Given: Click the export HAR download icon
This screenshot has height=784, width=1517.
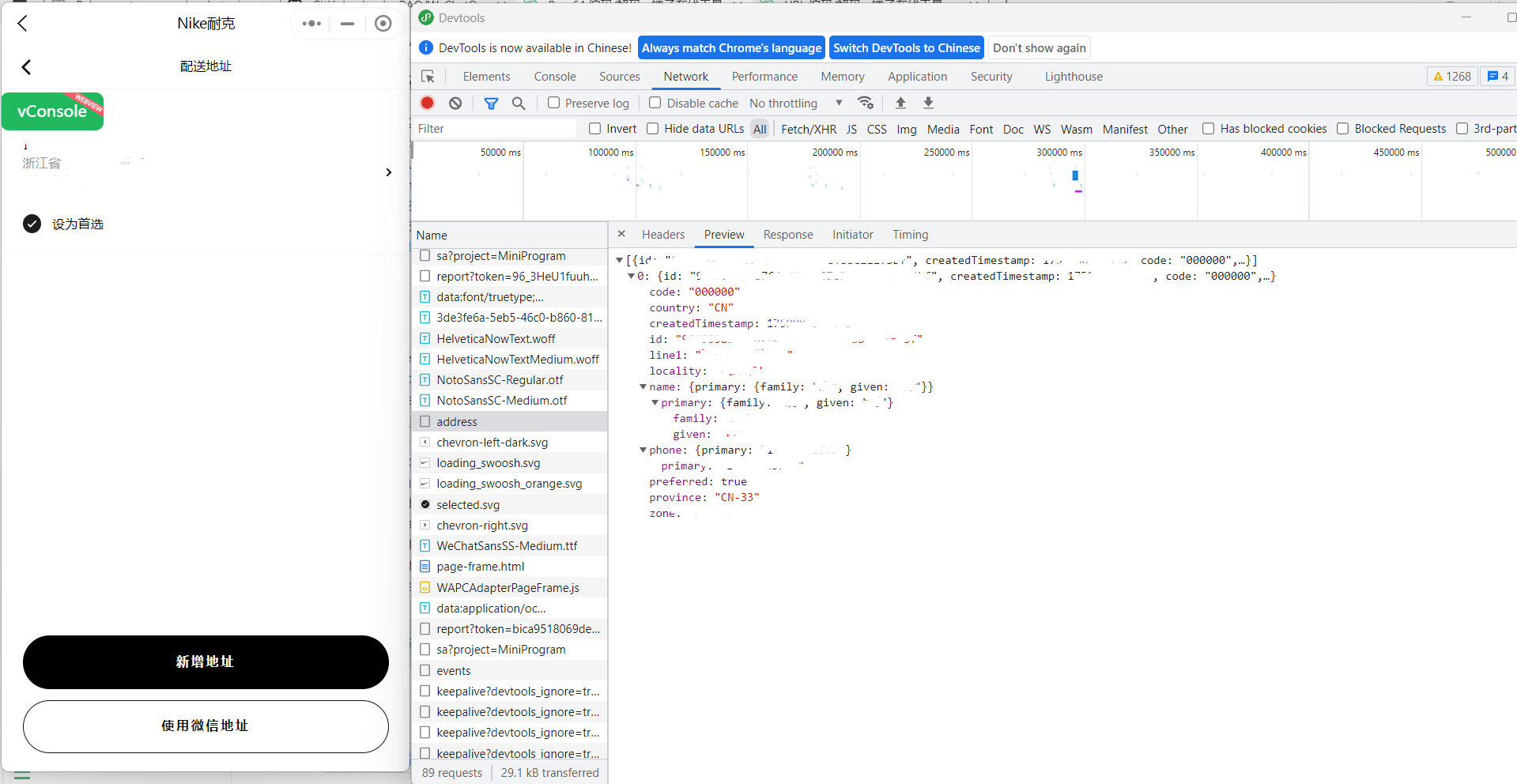Looking at the screenshot, I should click(928, 103).
